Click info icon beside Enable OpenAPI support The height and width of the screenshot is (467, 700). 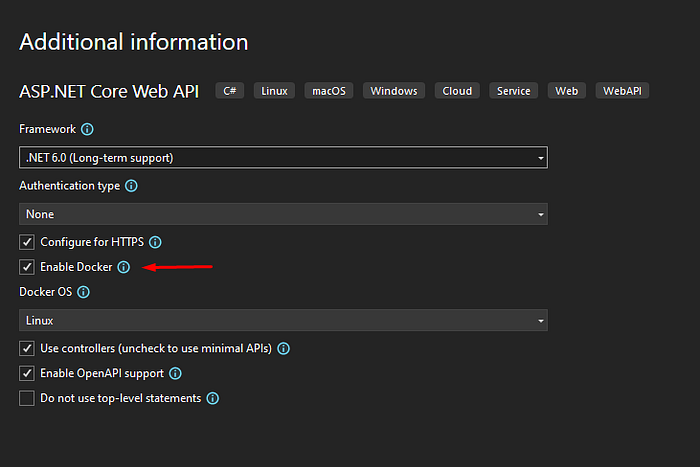coord(175,373)
